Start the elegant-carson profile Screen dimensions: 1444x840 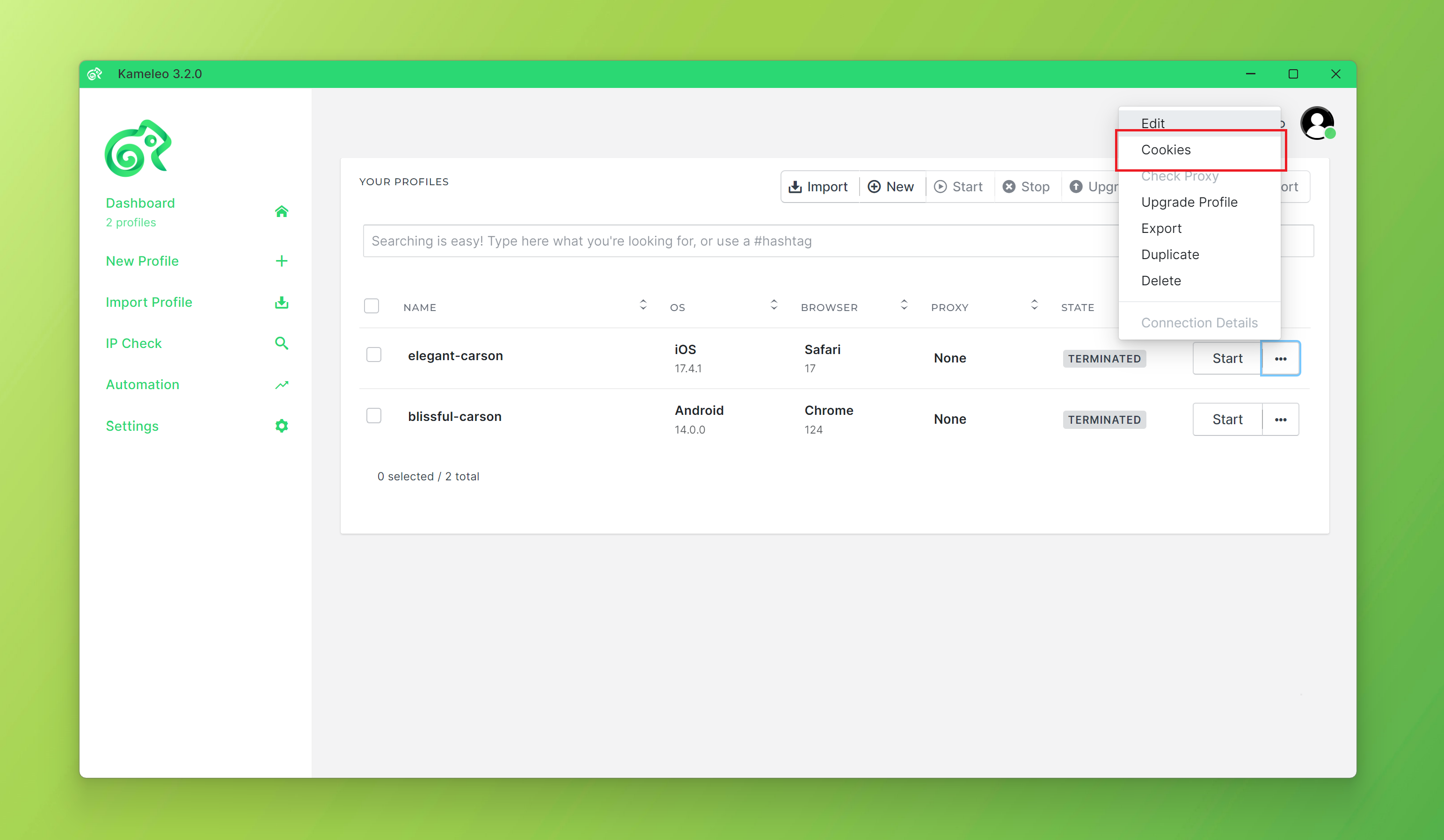click(1227, 358)
